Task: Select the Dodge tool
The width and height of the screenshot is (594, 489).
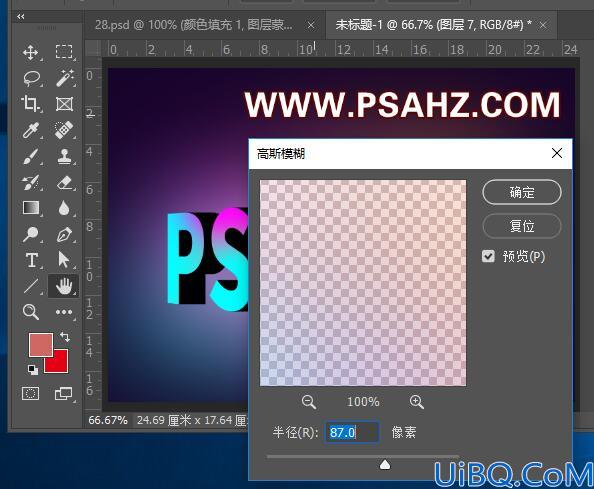Action: point(31,234)
